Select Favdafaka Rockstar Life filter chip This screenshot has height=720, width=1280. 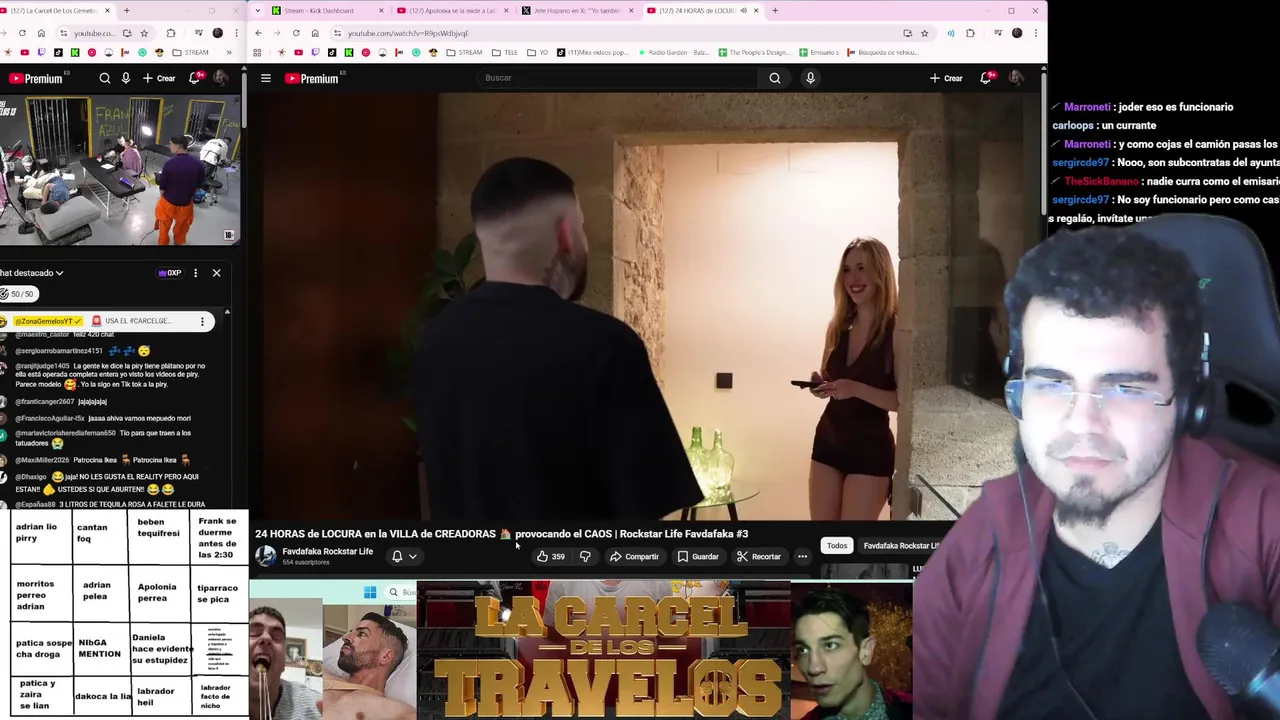pyautogui.click(x=900, y=546)
